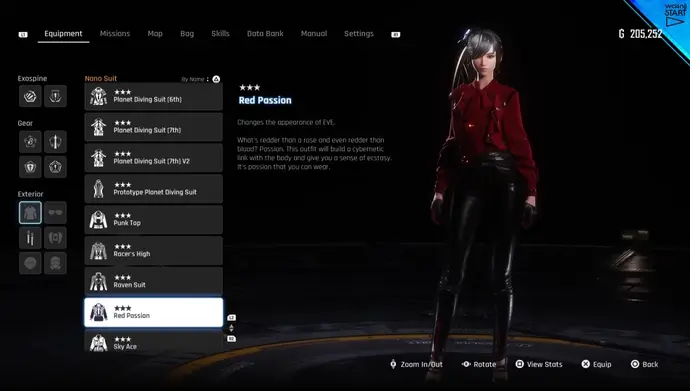Switch to the Missions tab
The image size is (690, 391).
point(115,33)
